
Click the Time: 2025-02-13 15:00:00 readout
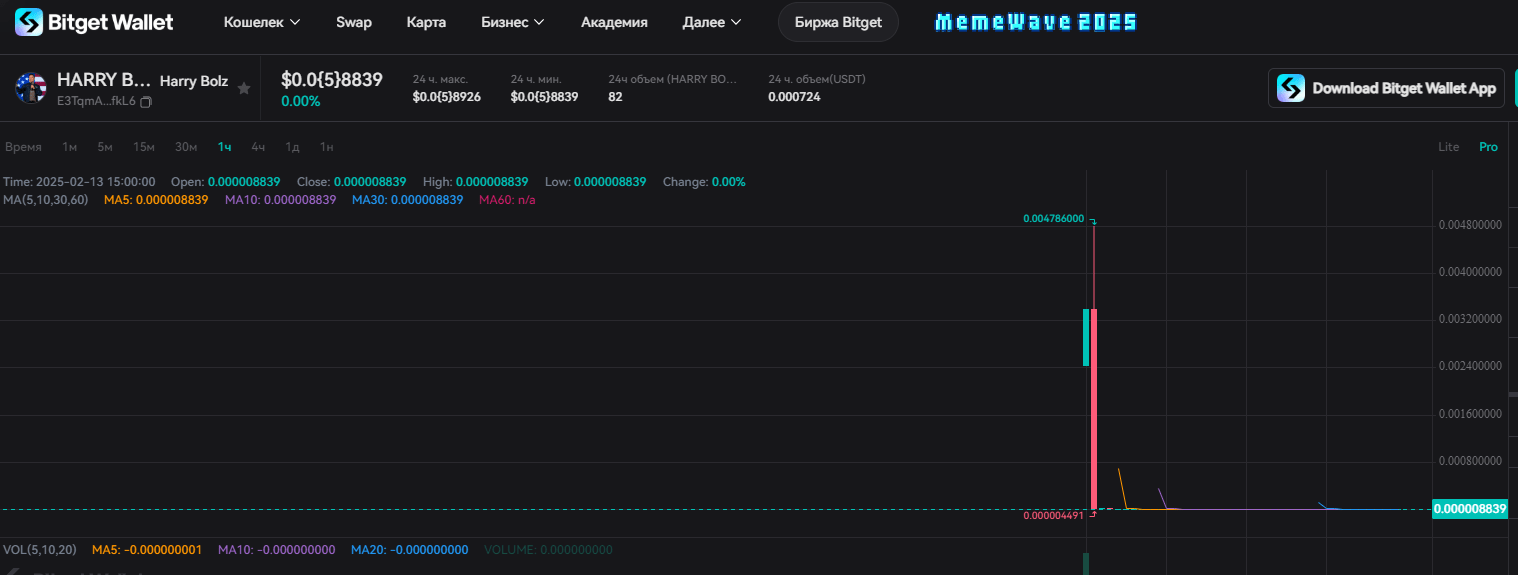tap(79, 182)
